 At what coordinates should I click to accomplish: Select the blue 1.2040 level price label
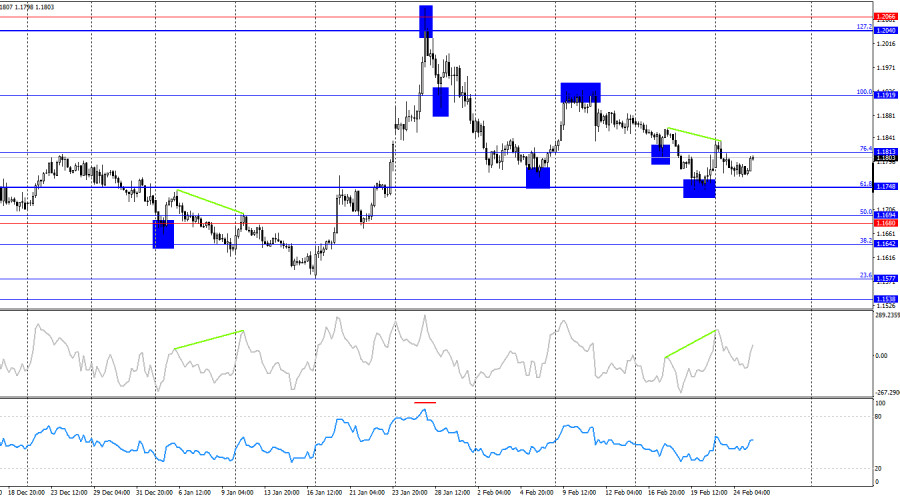885,30
